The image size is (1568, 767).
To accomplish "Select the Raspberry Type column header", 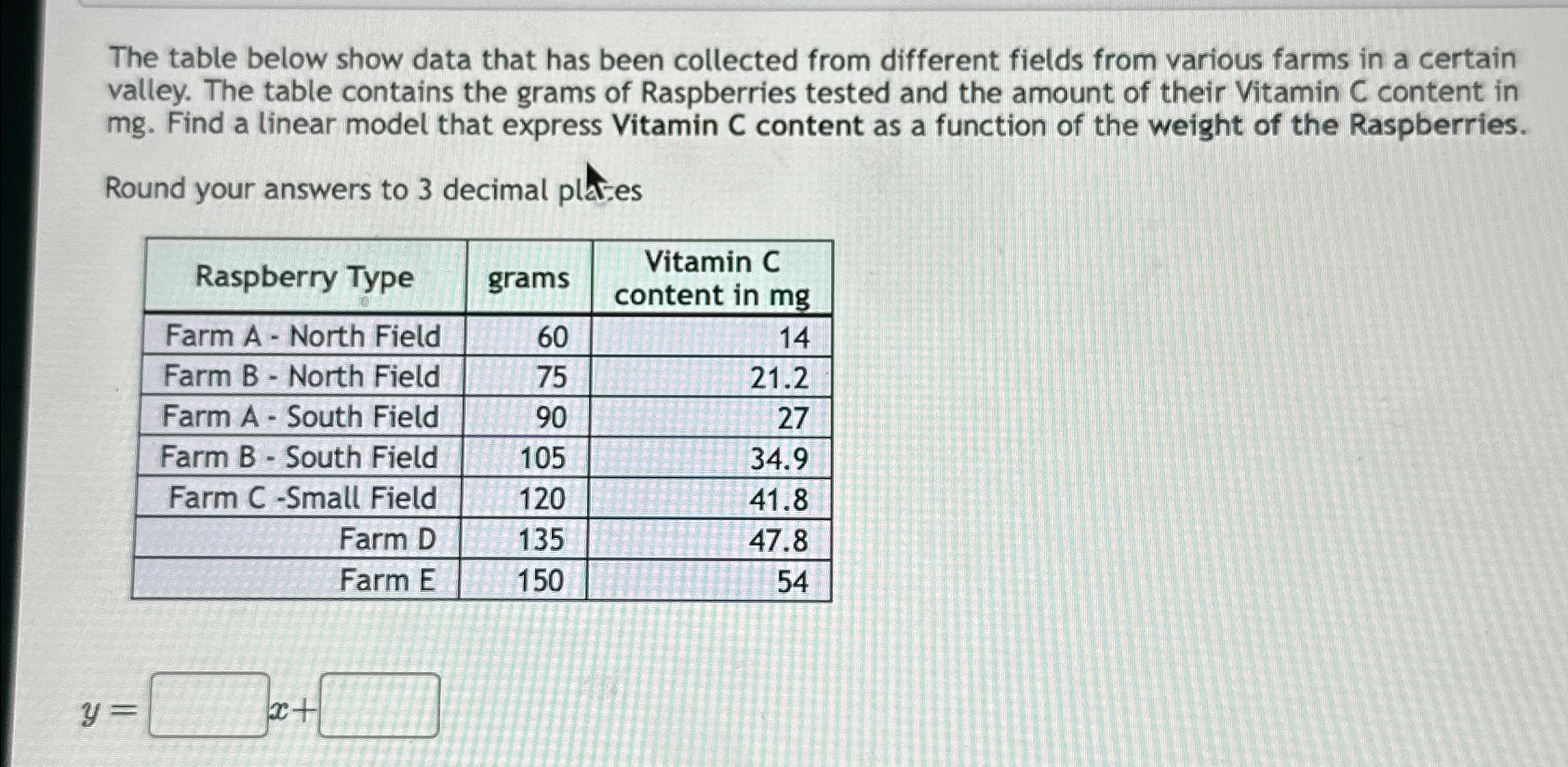I will [x=304, y=277].
